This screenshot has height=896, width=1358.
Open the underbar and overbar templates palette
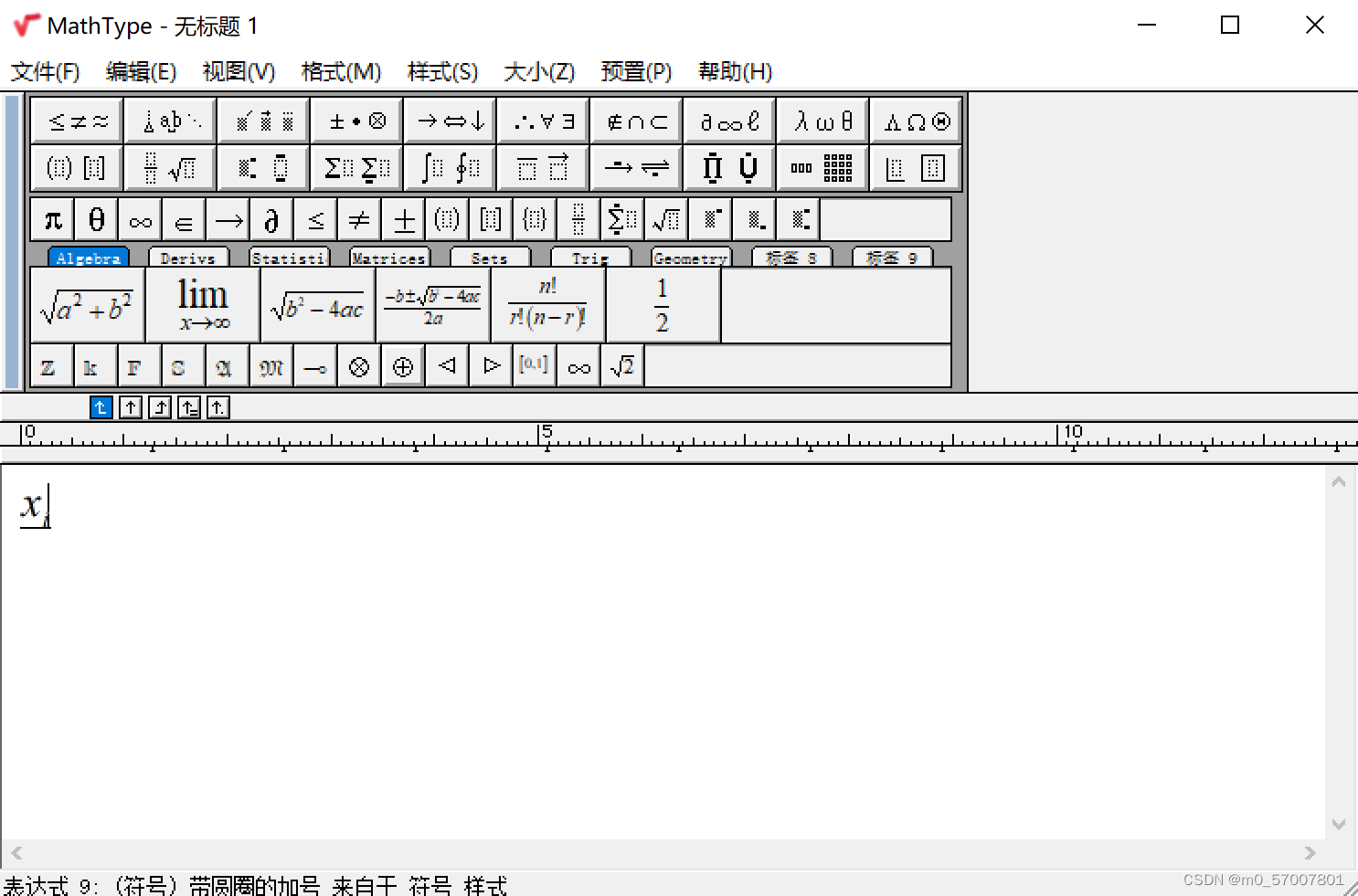pyautogui.click(x=544, y=168)
